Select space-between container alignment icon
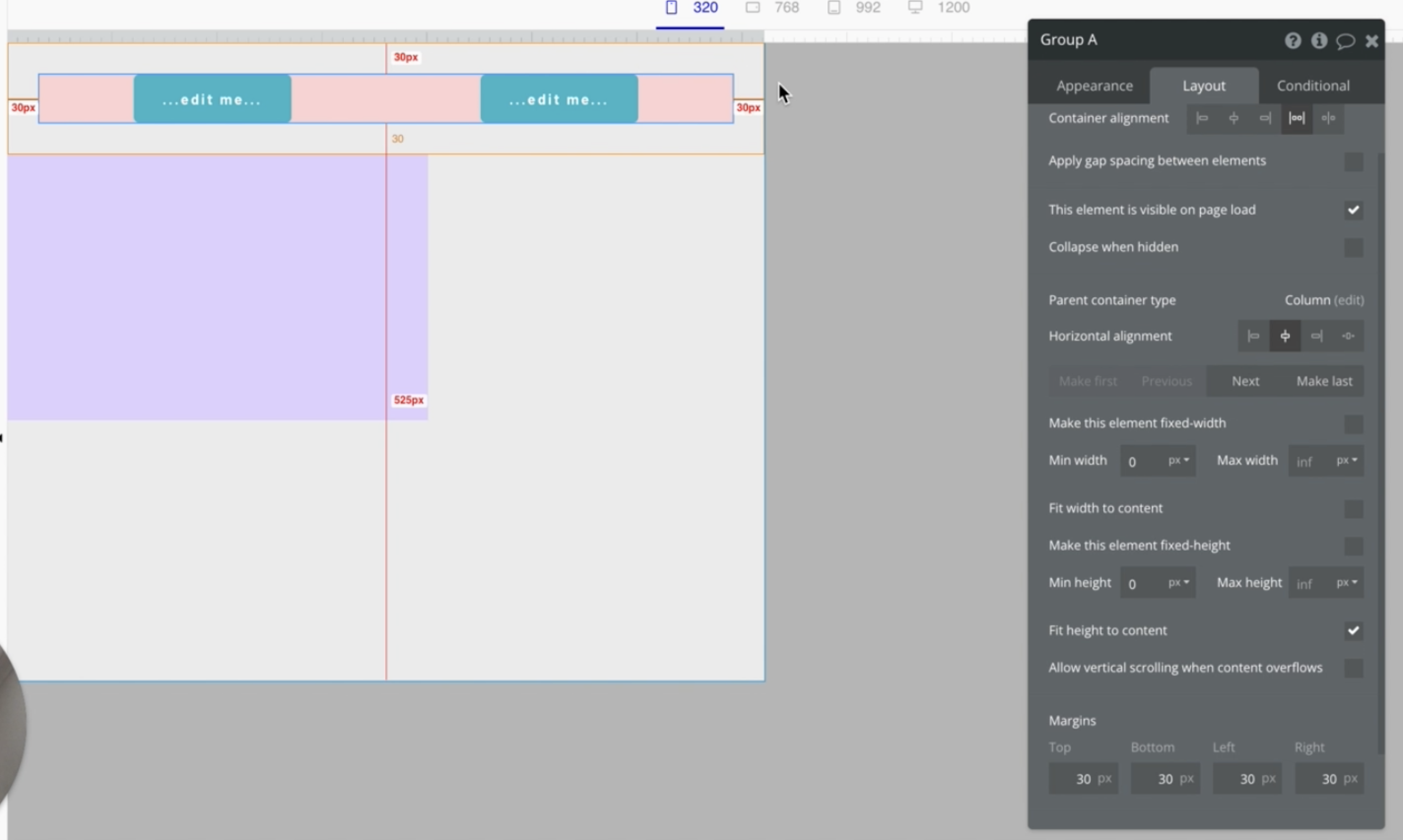Viewport: 1403px width, 840px height. [1296, 119]
